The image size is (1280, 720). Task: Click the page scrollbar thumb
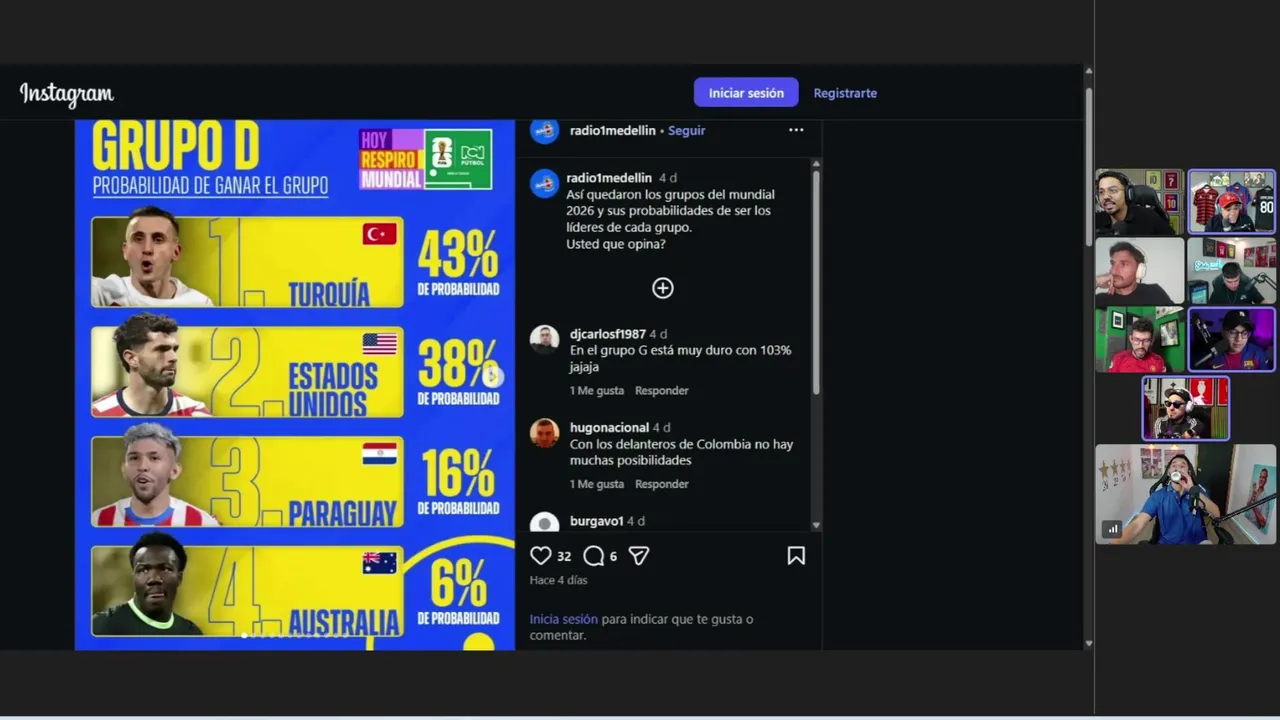tap(1089, 166)
